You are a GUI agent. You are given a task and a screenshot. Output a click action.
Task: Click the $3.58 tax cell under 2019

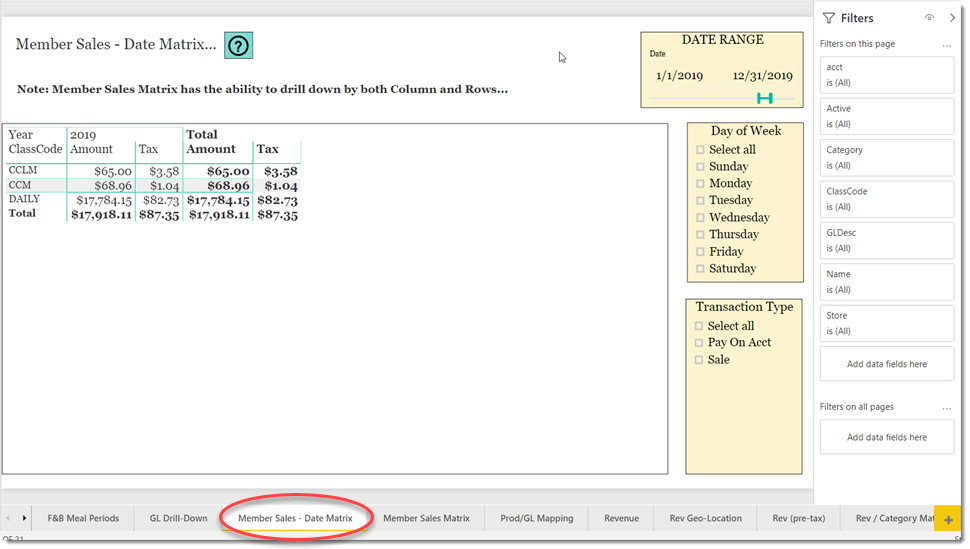(x=164, y=171)
